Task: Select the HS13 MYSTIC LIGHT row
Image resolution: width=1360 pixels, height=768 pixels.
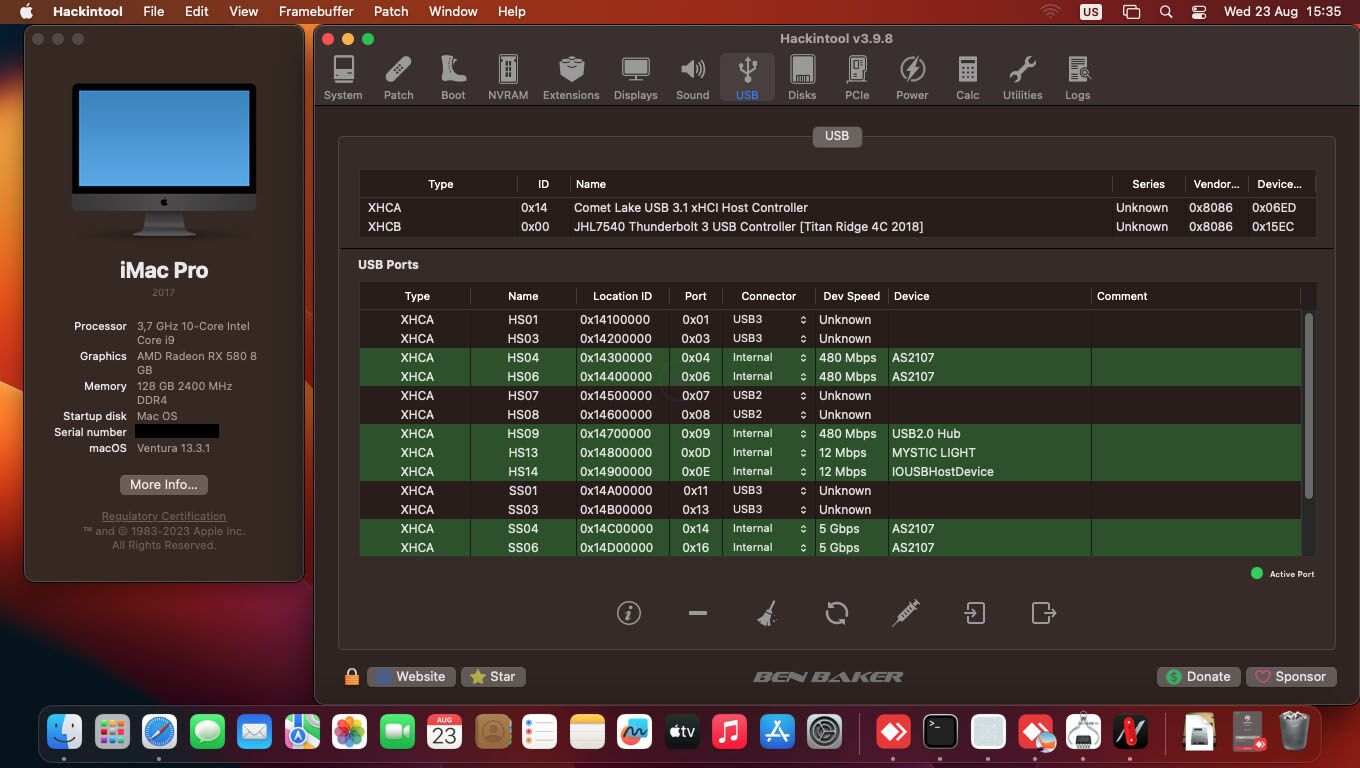Action: (831, 453)
